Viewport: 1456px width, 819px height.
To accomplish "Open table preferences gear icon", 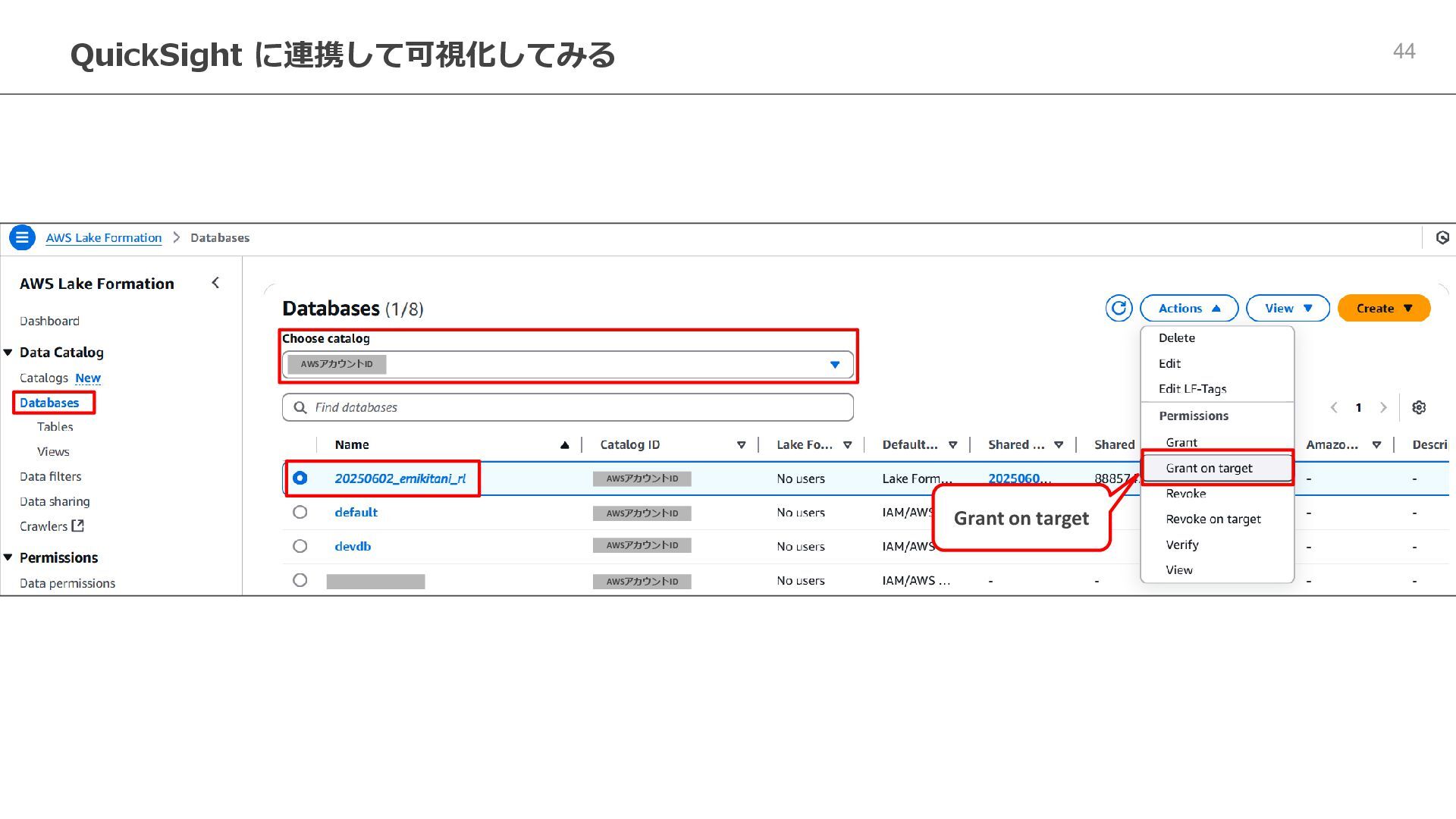I will (x=1419, y=407).
